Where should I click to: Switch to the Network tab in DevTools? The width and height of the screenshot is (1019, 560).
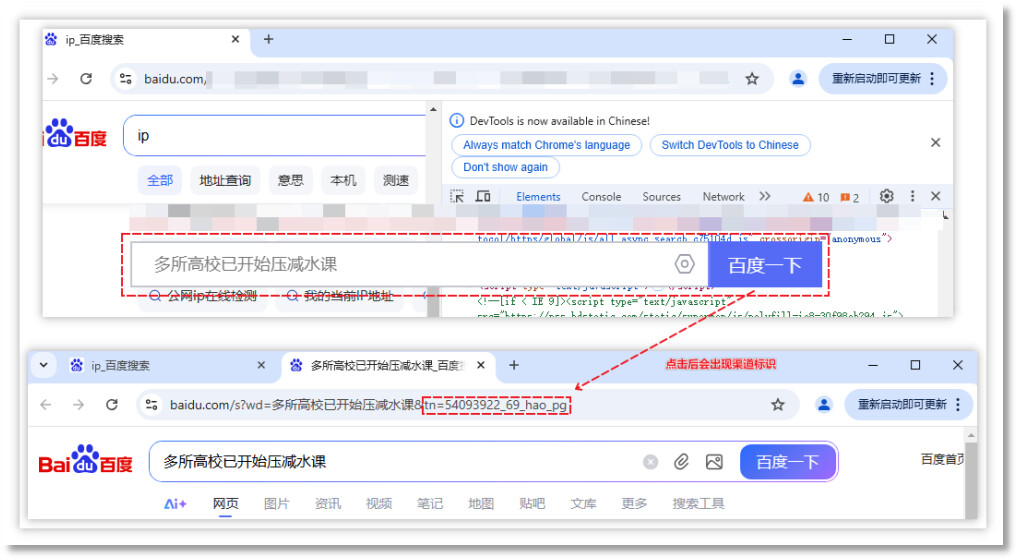pyautogui.click(x=723, y=197)
